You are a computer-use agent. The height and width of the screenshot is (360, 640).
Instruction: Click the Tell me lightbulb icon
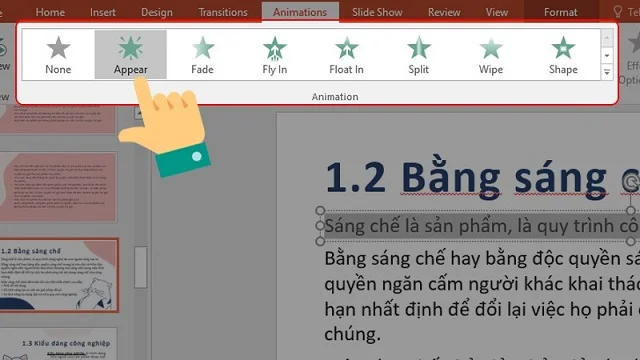pyautogui.click(x=618, y=11)
